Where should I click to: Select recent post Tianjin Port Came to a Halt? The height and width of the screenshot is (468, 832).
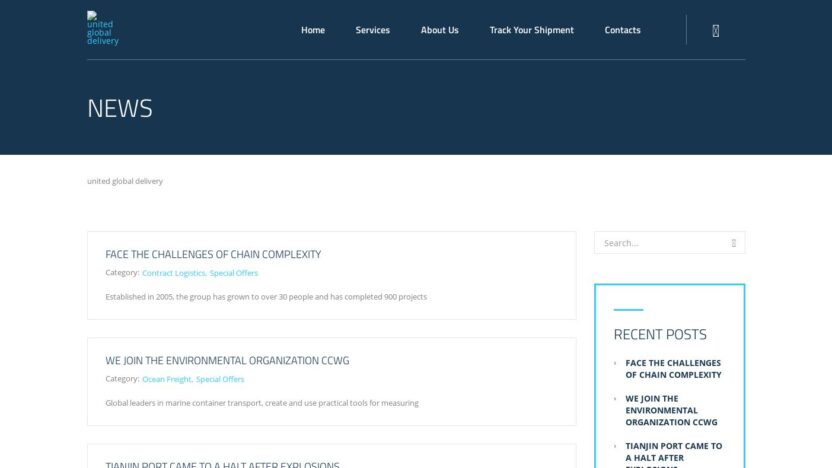(673, 455)
